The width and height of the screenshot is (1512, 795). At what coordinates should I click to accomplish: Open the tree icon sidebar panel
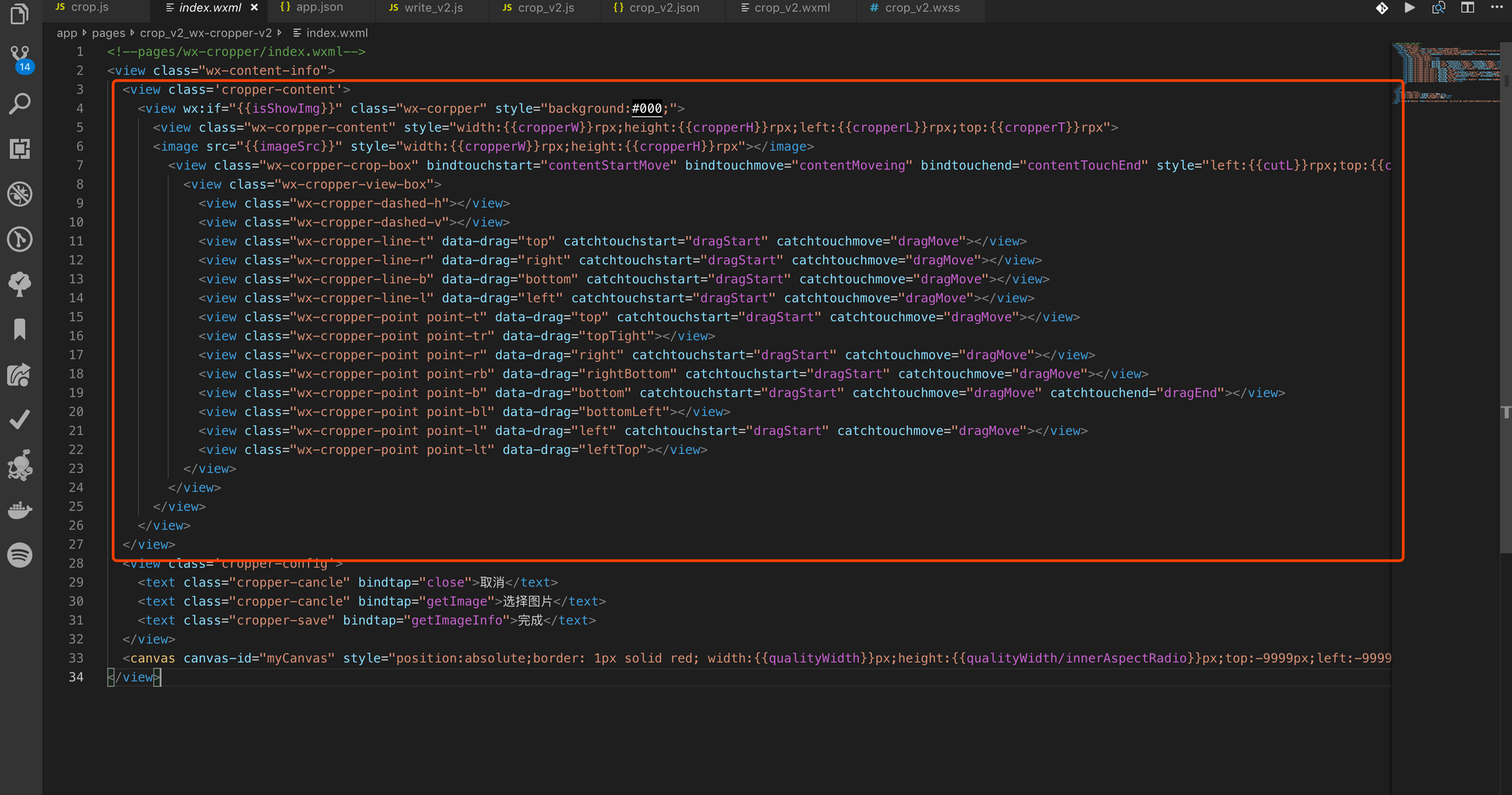point(20,284)
